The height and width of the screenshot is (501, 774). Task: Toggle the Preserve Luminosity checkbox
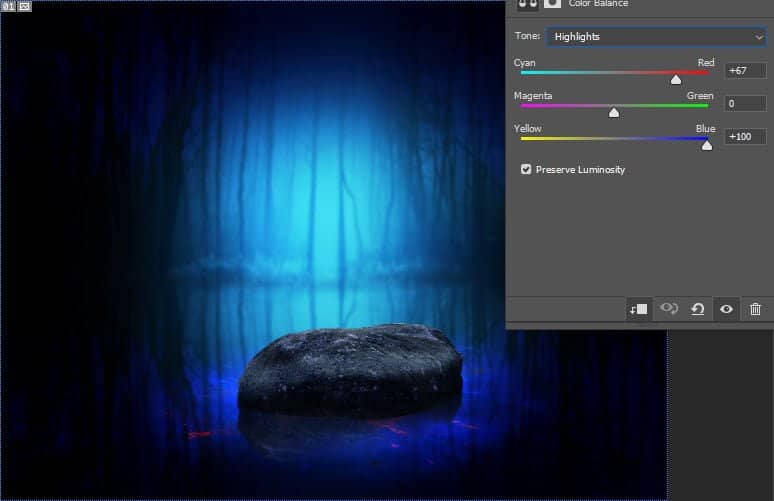point(526,170)
